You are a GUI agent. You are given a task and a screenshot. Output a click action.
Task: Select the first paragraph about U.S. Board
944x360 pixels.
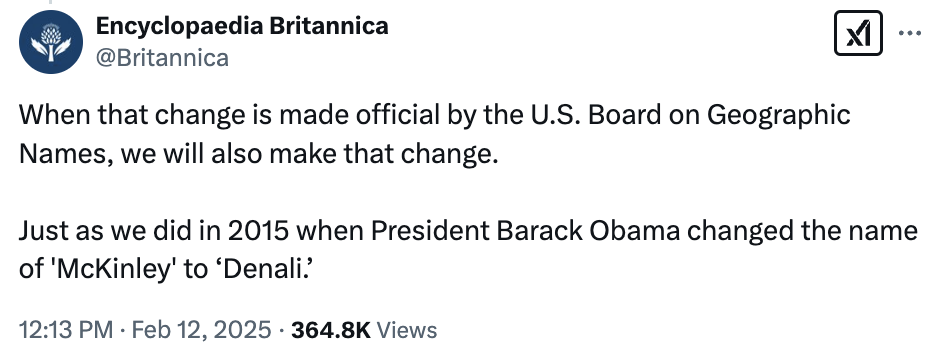(435, 134)
